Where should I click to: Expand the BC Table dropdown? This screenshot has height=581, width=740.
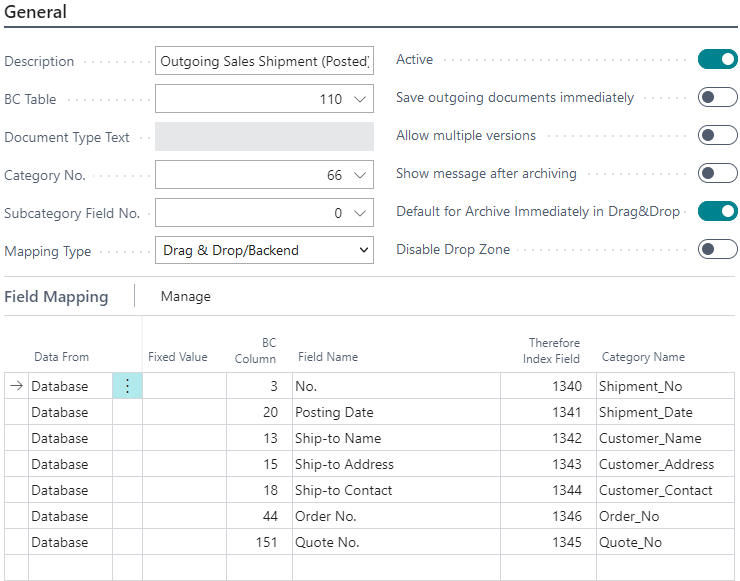[x=361, y=100]
